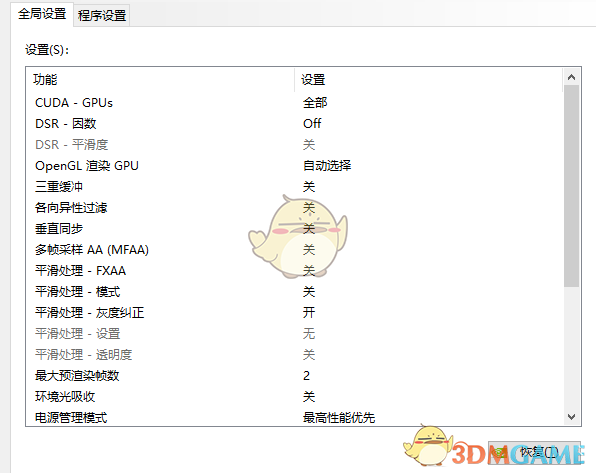Viewport: 596px width, 473px height.
Task: Click the Off value for DSR - 因数
Action: pyautogui.click(x=312, y=124)
